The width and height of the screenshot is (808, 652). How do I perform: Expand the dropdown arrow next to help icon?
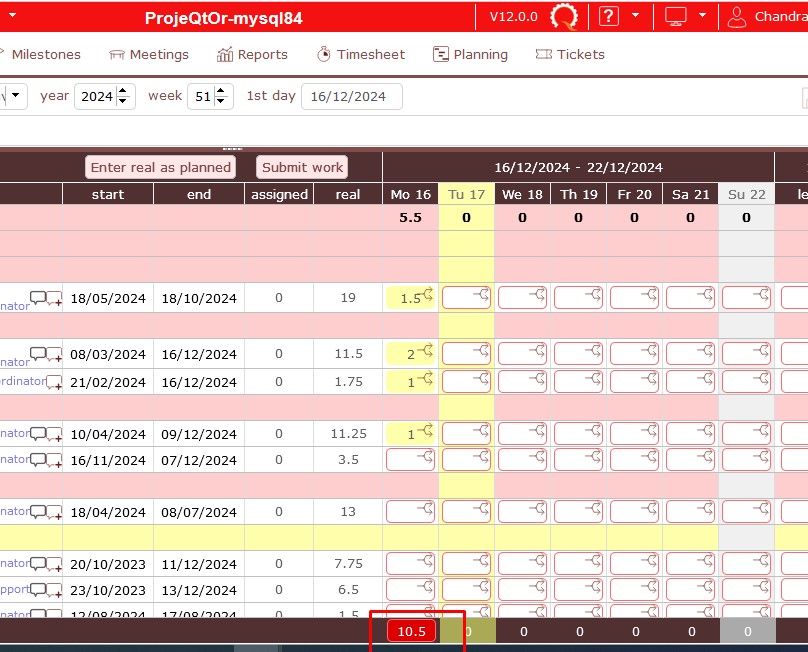[x=636, y=16]
